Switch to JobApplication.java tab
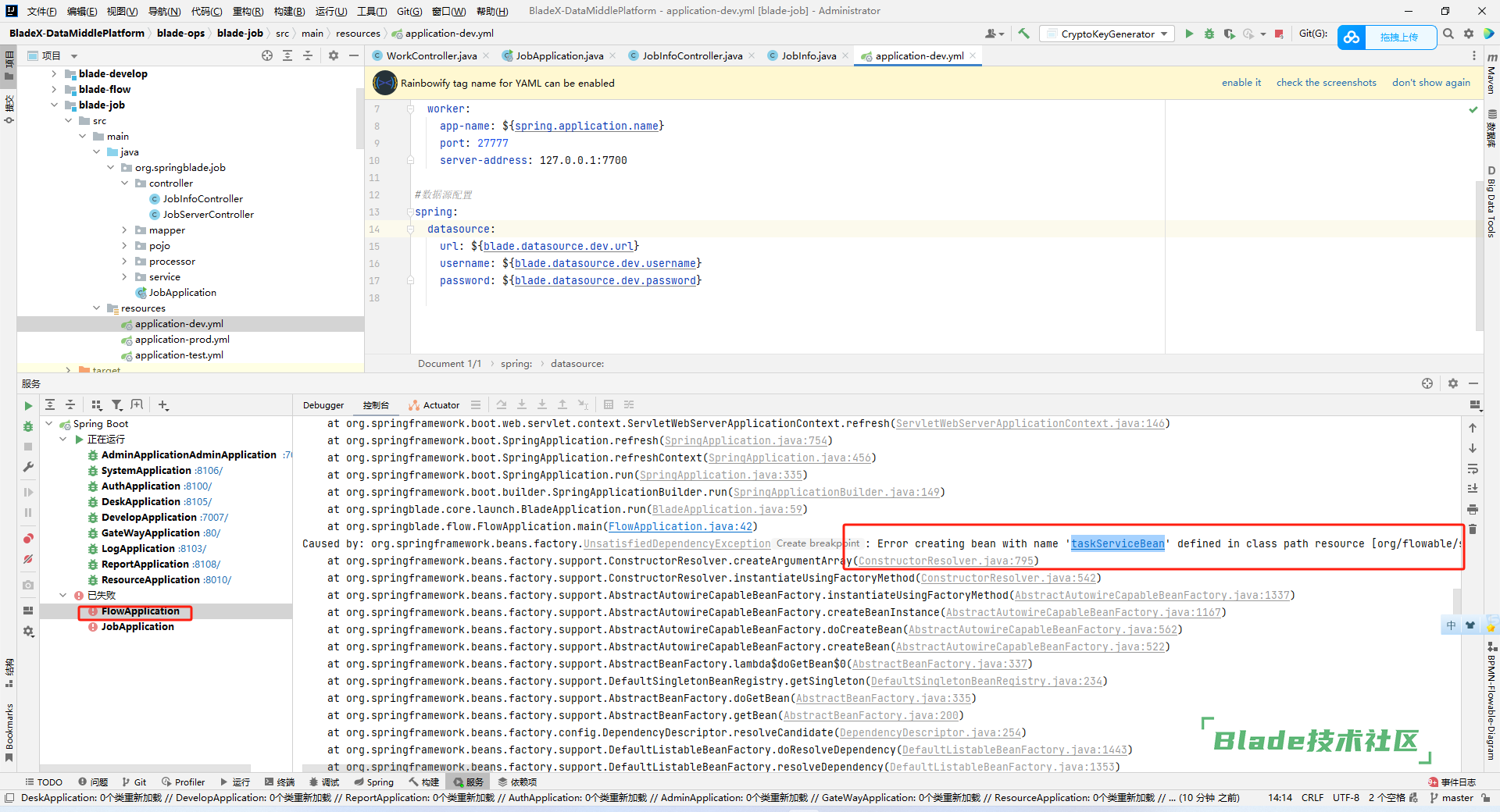Viewport: 1500px width, 812px height. [x=559, y=55]
